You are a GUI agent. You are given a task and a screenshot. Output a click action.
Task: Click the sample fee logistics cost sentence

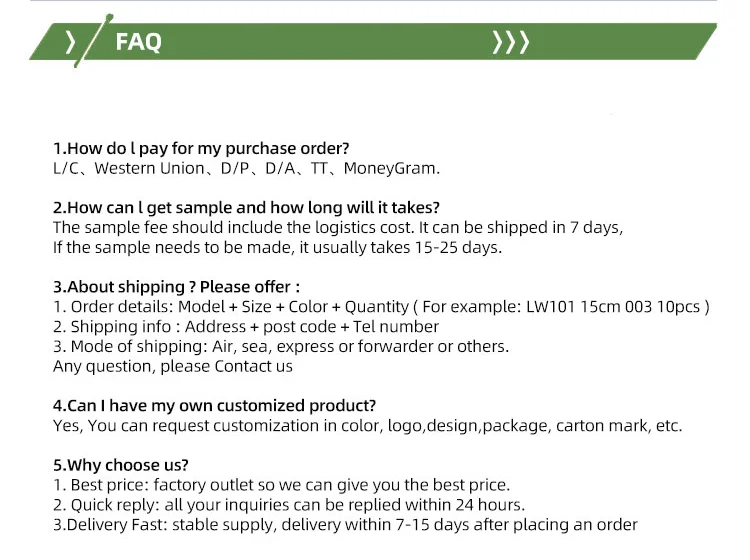(x=338, y=228)
